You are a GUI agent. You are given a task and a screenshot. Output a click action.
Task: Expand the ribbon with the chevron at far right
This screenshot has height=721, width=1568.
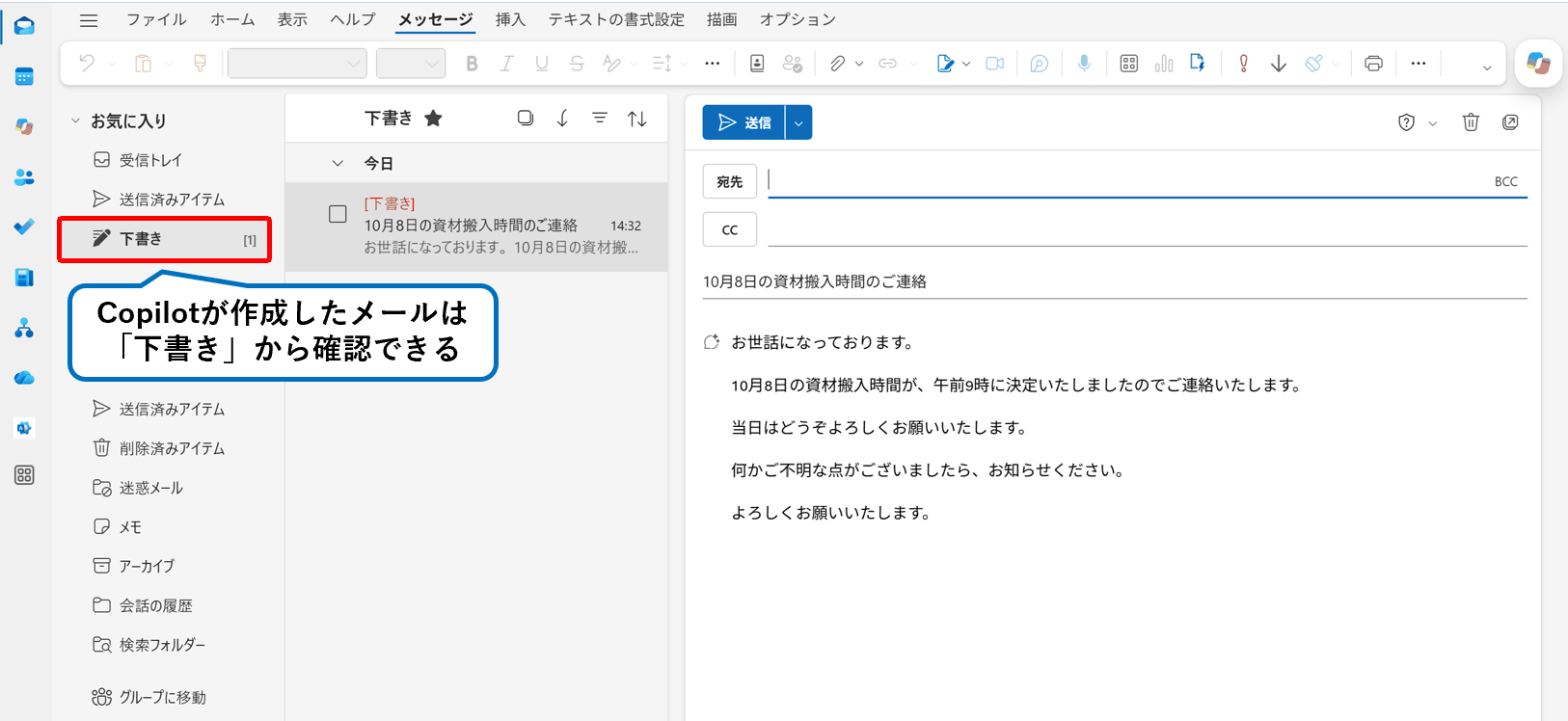pyautogui.click(x=1487, y=67)
